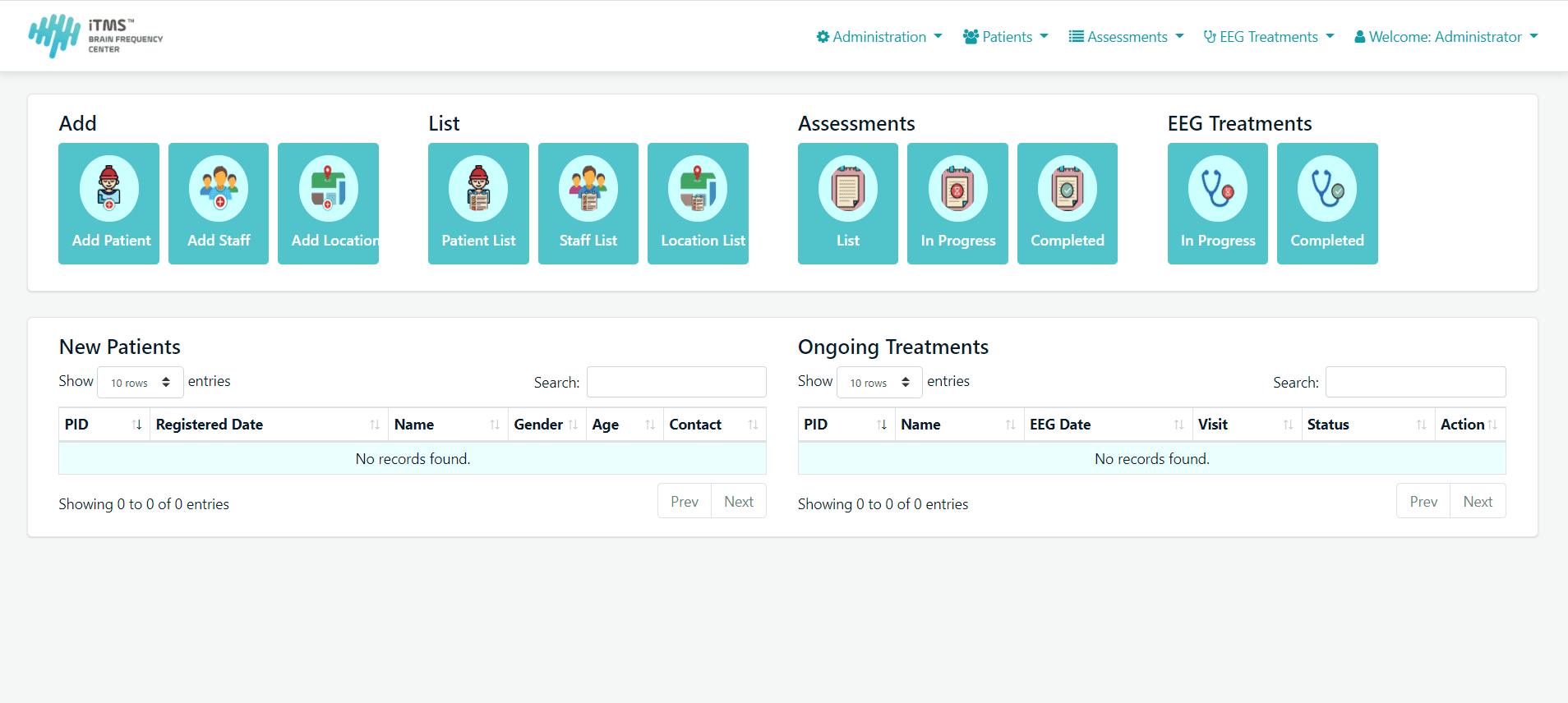Expand the Administration menu
This screenshot has width=1568, height=703.
[x=879, y=37]
